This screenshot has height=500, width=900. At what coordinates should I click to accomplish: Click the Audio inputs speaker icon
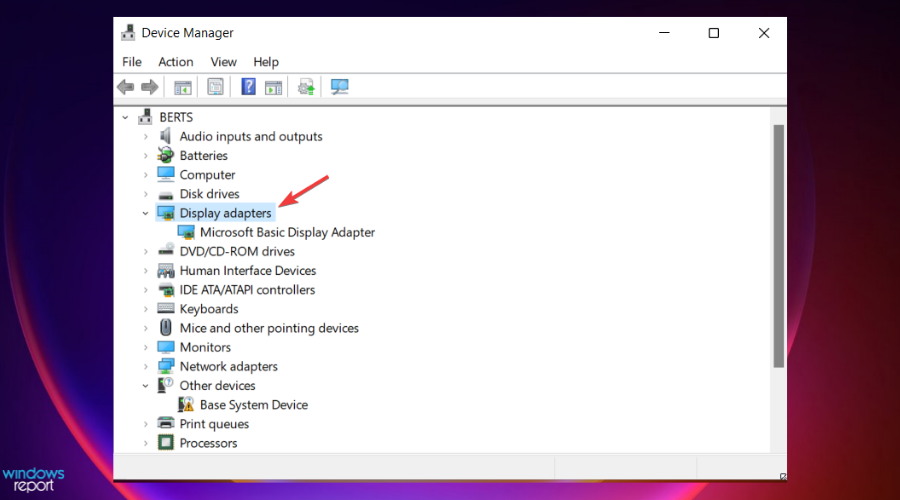click(165, 136)
